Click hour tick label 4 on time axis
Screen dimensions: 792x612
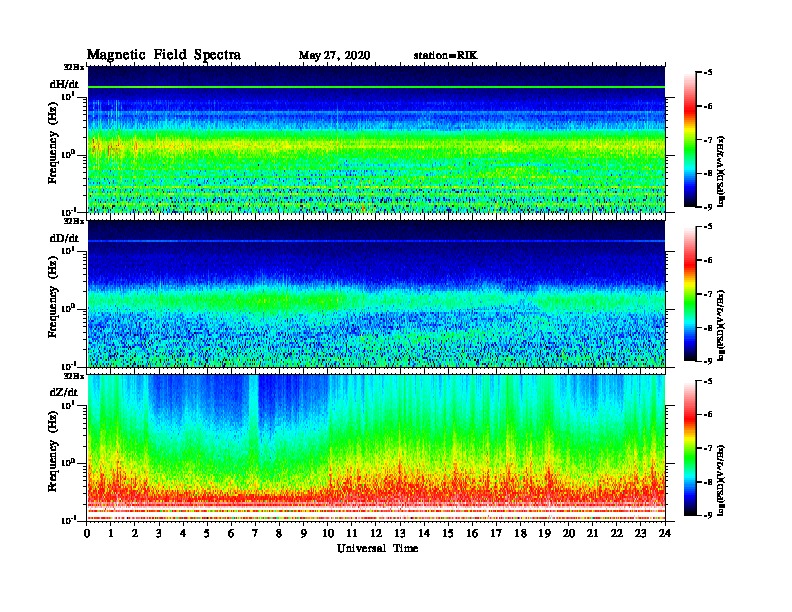click(x=183, y=533)
